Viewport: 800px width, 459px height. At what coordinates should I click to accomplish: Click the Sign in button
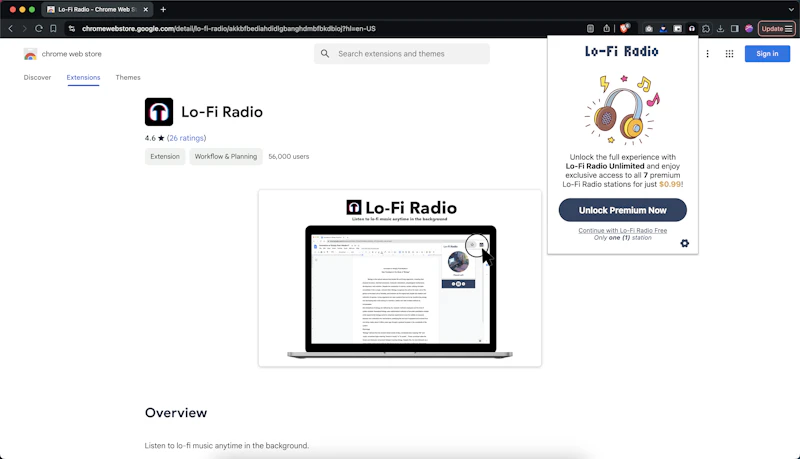tap(767, 54)
